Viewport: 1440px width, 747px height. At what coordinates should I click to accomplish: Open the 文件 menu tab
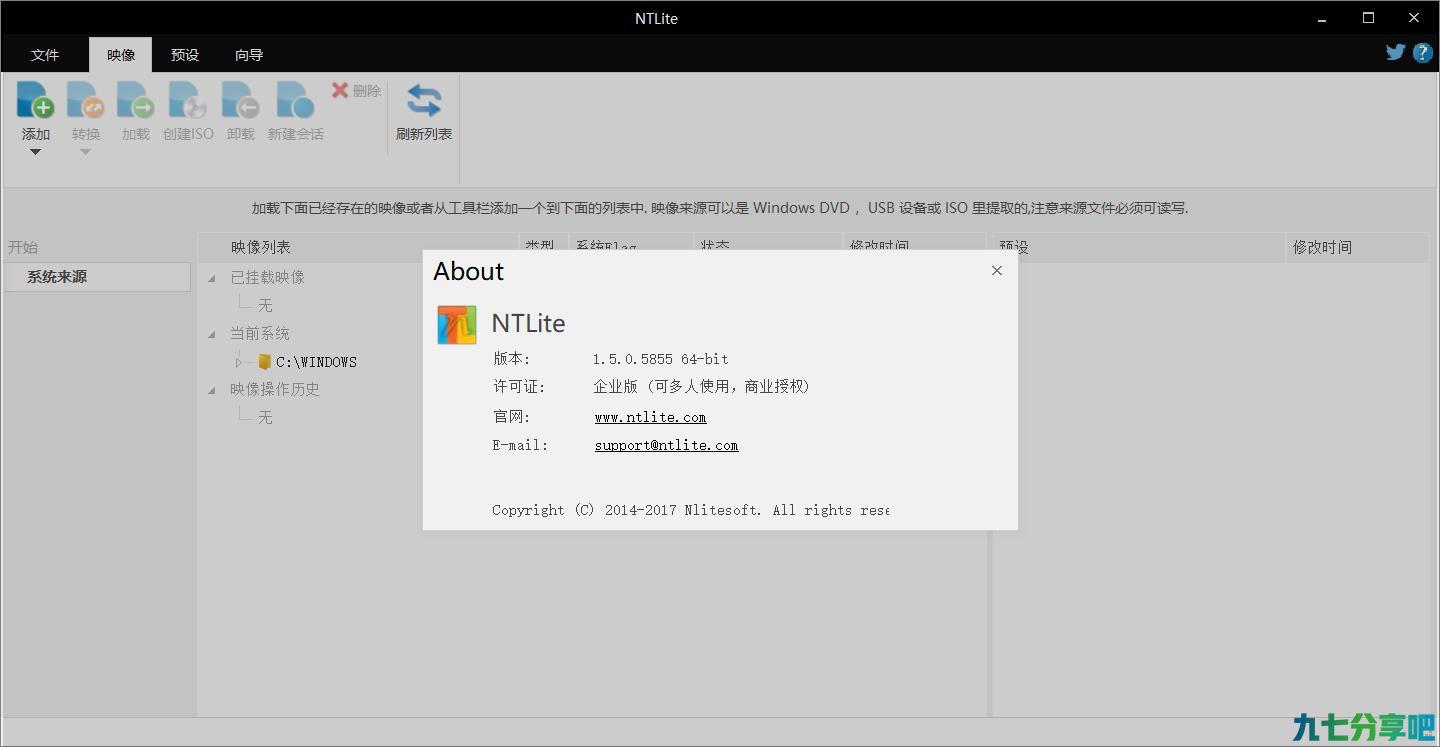[45, 55]
